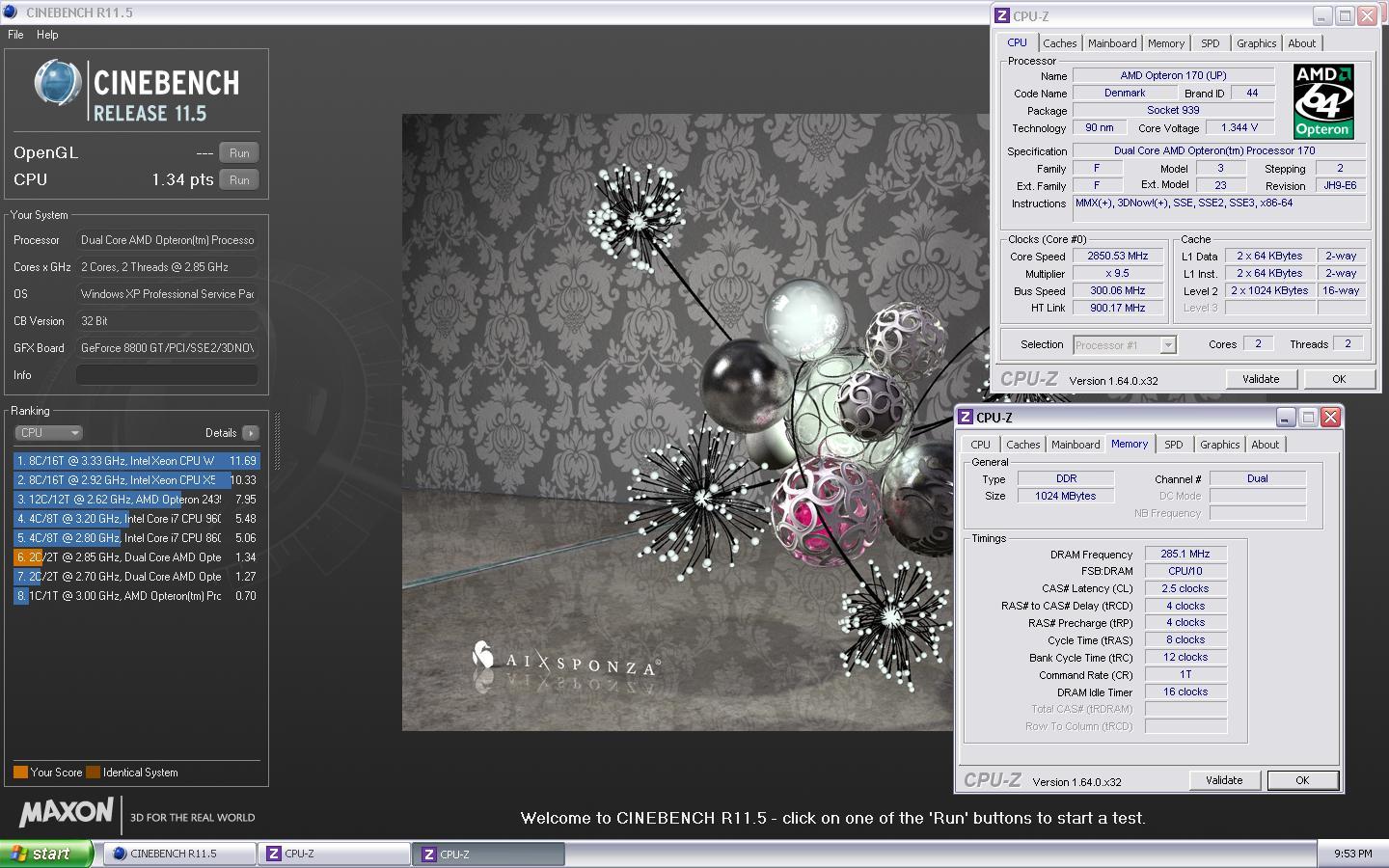Select ranking row 3 AMD Opteron 12C/12T

[136, 500]
